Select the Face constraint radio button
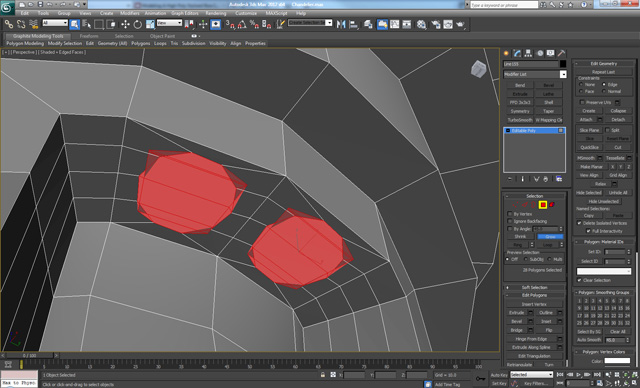The height and width of the screenshot is (388, 640). coord(581,91)
